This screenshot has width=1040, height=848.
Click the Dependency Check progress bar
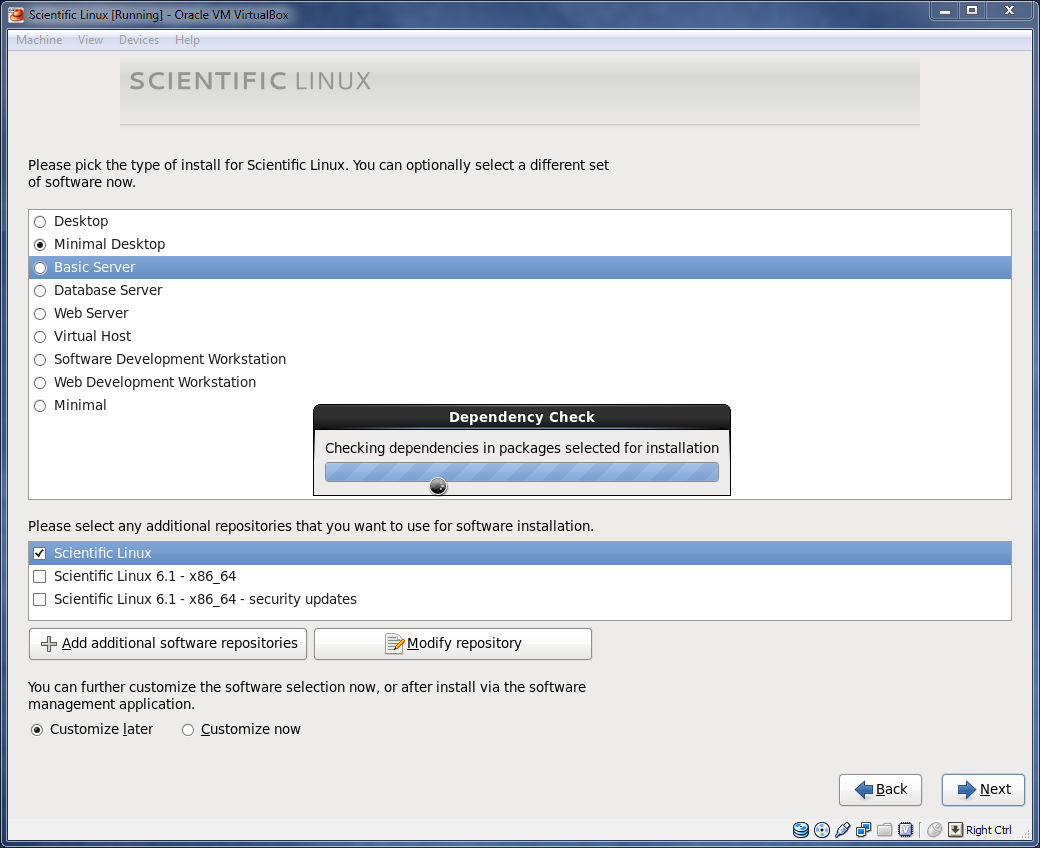(522, 472)
